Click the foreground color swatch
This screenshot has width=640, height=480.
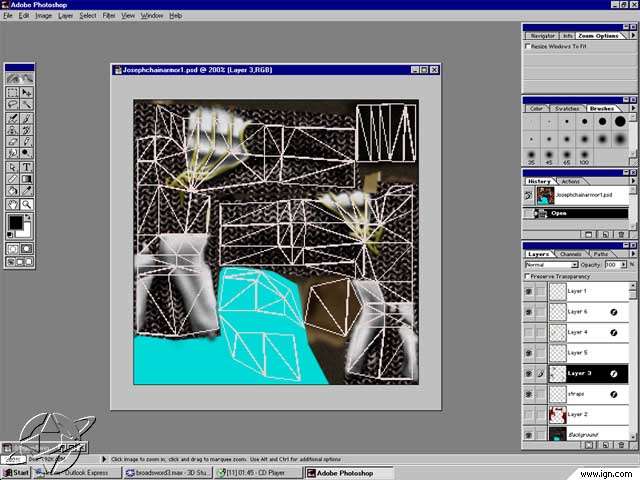pyautogui.click(x=14, y=220)
